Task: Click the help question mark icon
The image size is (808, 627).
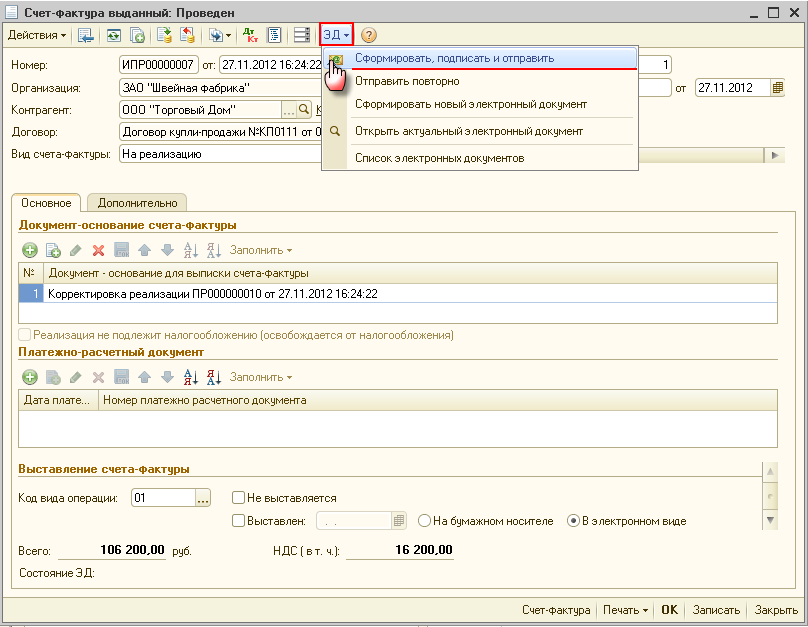Action: (368, 35)
